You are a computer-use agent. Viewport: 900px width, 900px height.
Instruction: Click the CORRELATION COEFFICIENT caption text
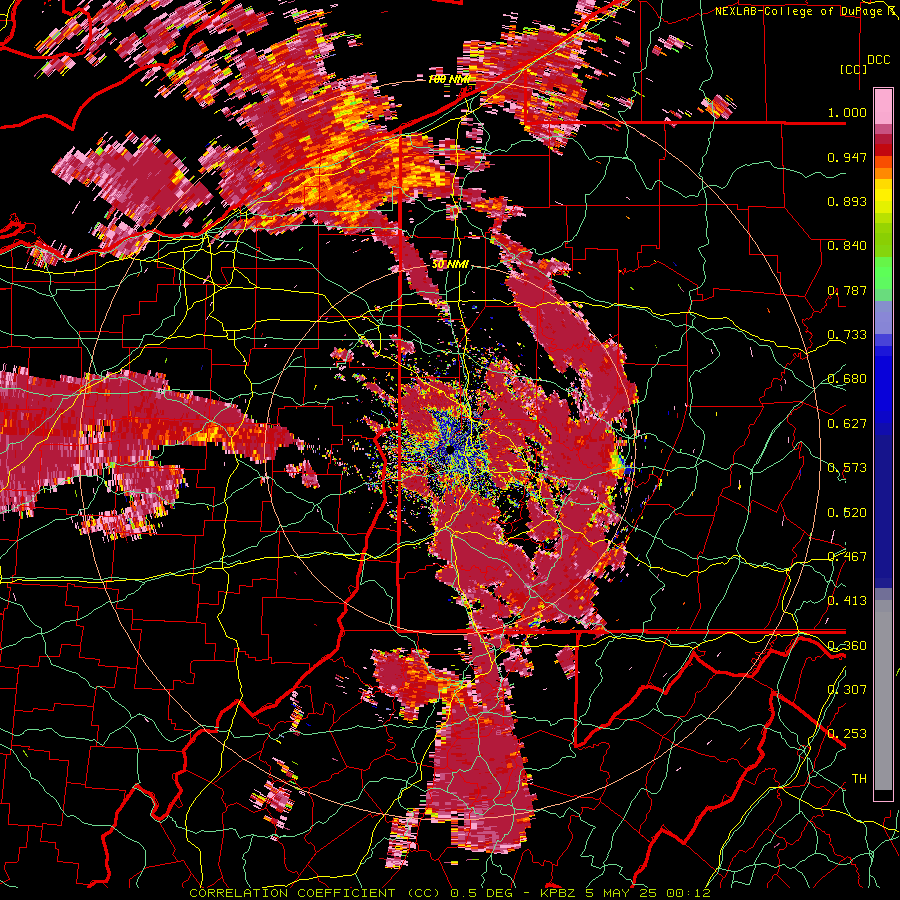coord(292,893)
